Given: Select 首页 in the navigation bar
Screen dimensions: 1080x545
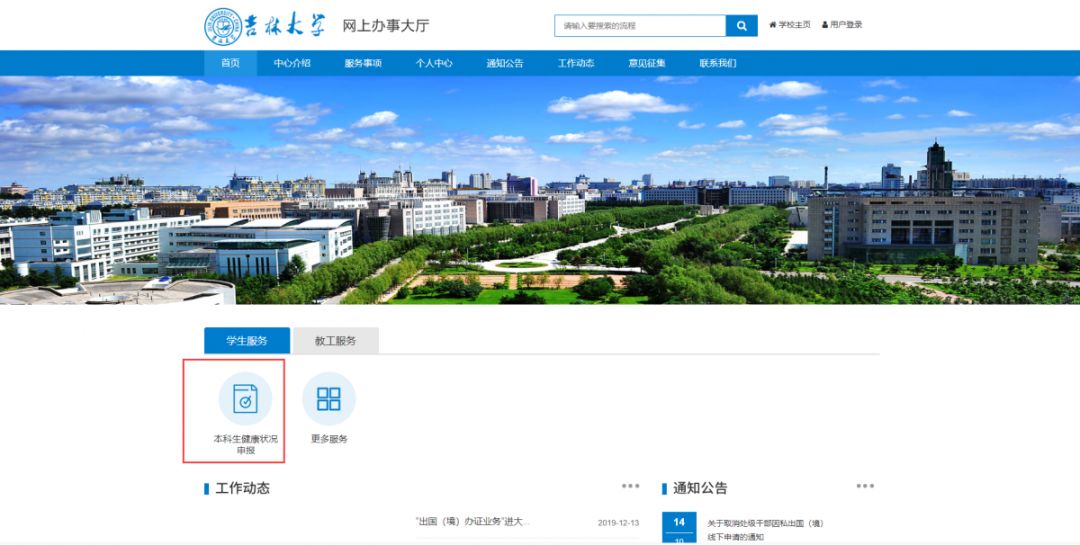Looking at the screenshot, I should [x=230, y=63].
